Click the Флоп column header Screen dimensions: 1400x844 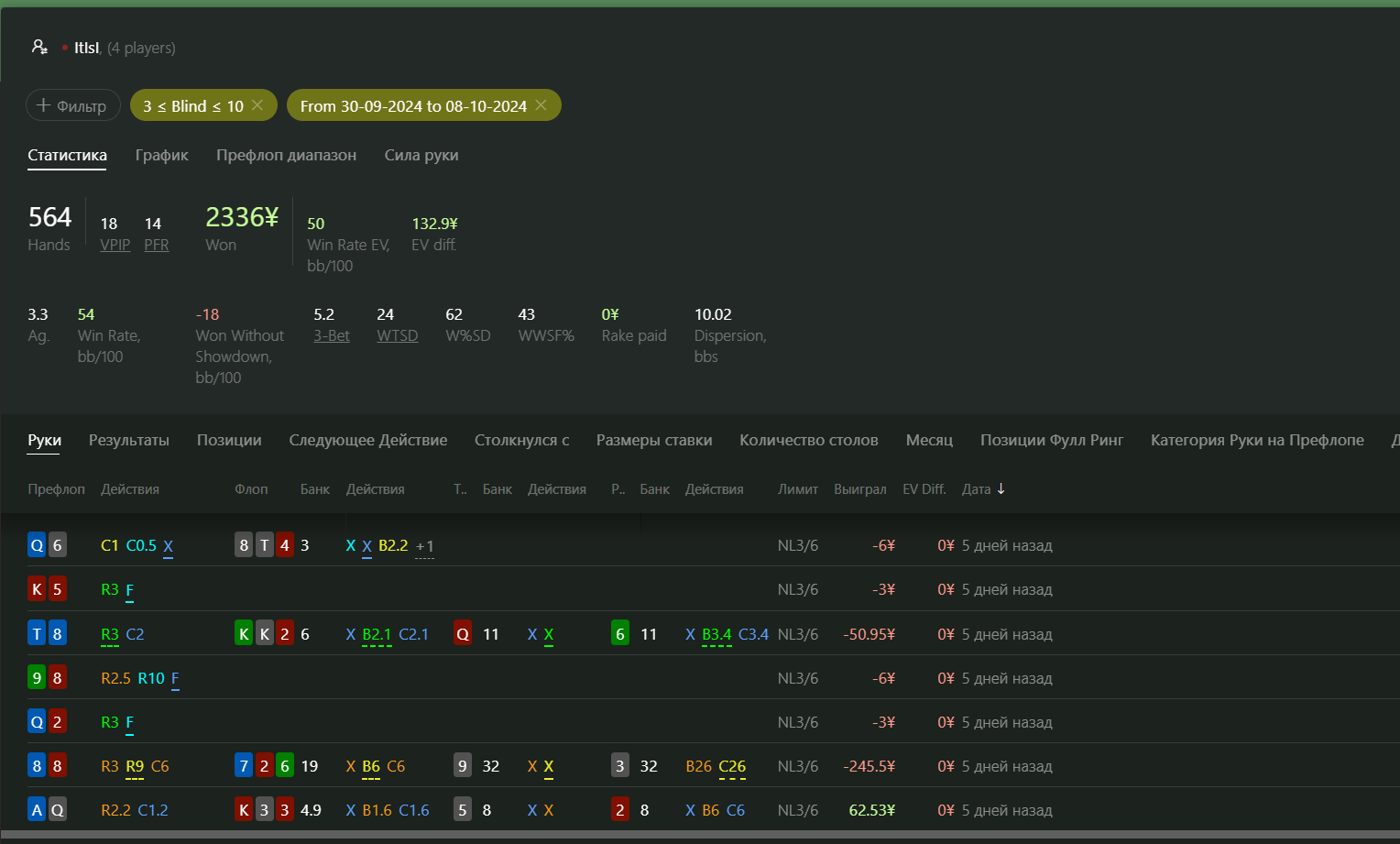[x=251, y=489]
